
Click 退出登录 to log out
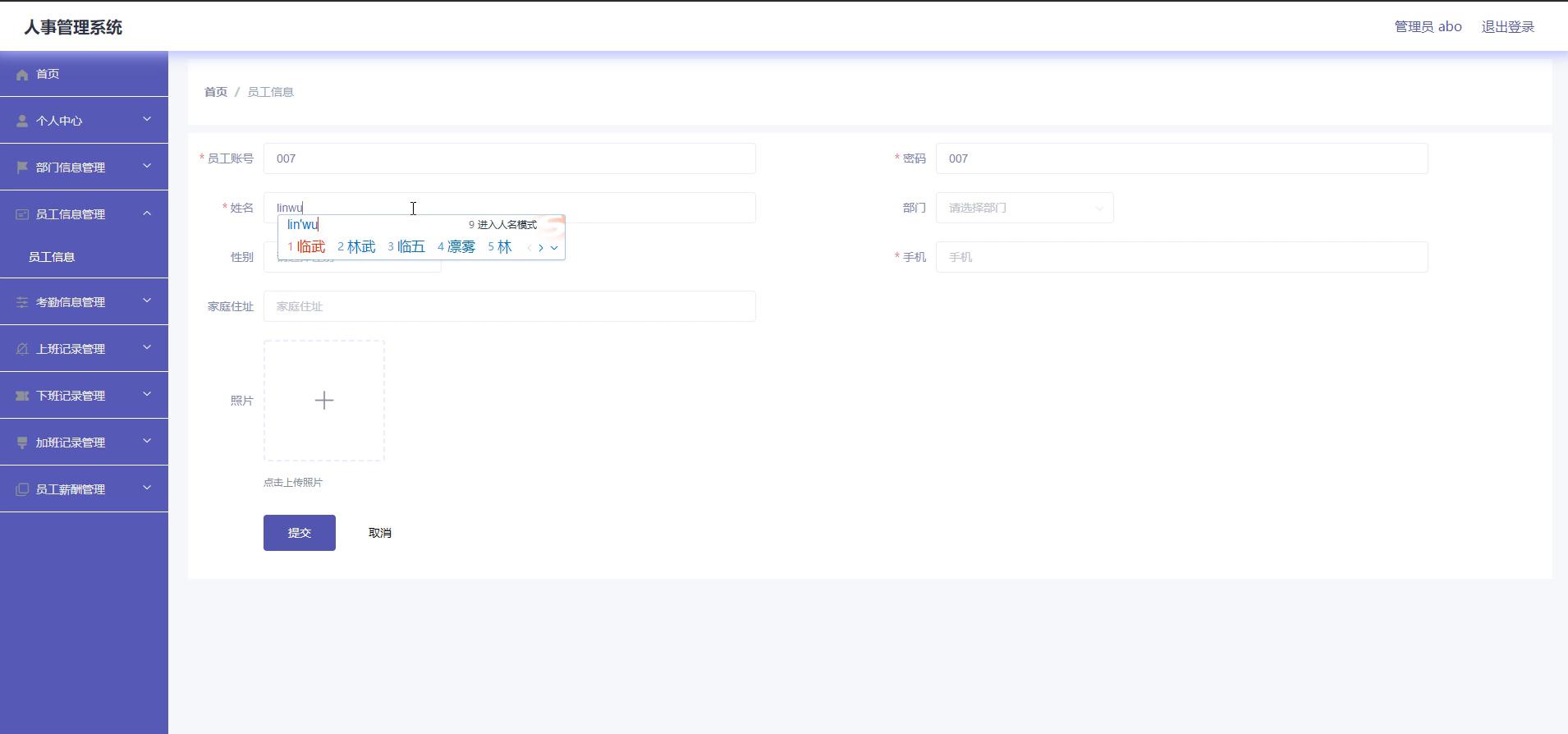[1507, 27]
